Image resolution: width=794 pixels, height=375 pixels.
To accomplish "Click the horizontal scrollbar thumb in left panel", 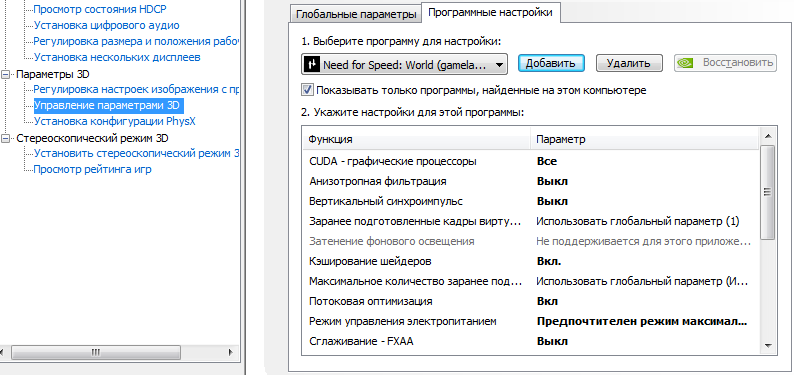I will tap(95, 352).
